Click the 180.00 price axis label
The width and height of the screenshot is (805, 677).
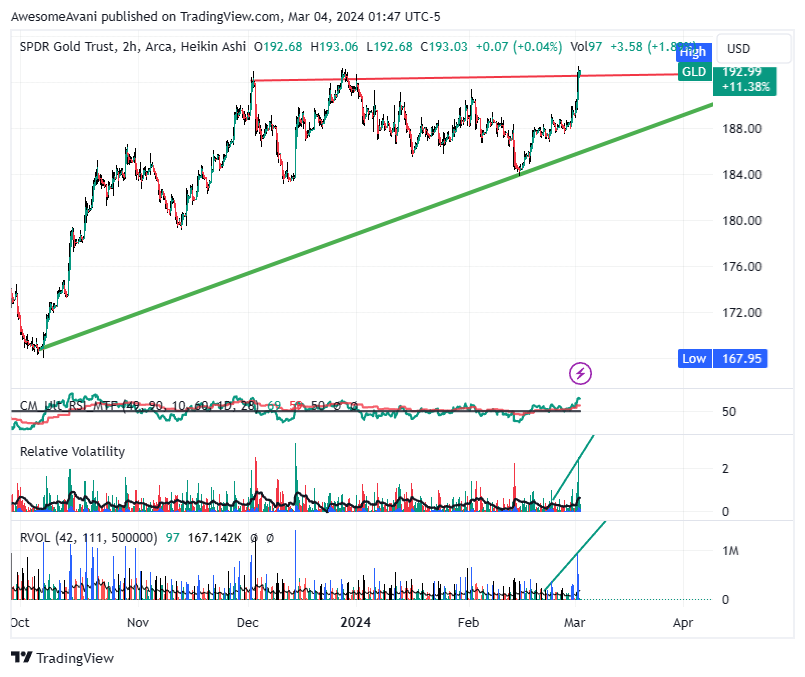point(741,221)
